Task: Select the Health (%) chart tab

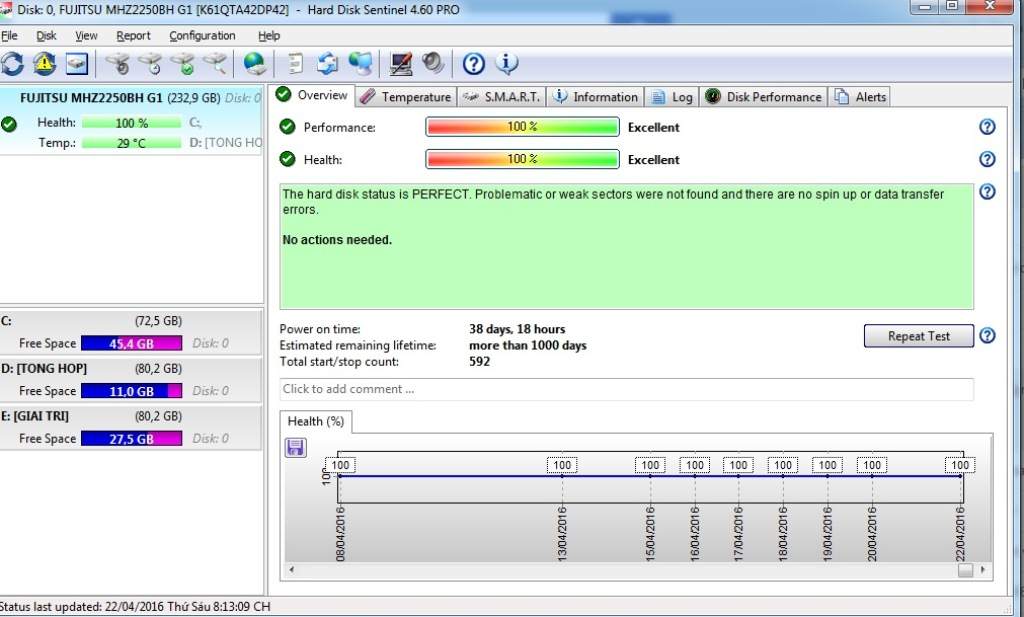Action: point(315,422)
